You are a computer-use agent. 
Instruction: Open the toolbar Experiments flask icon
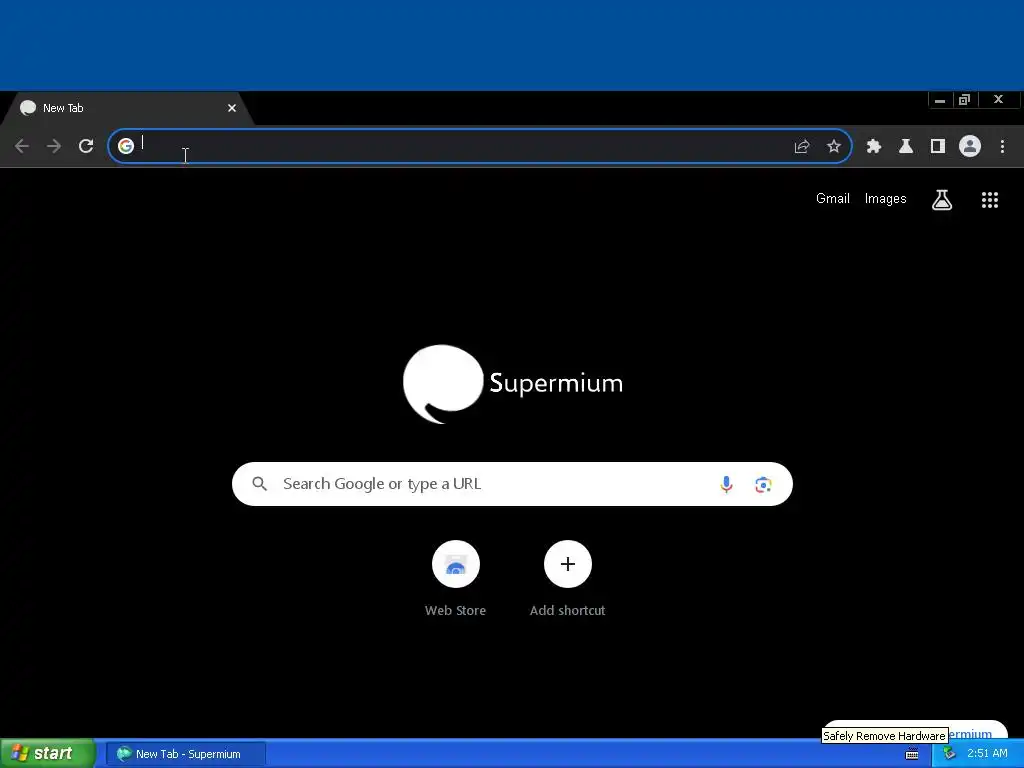(x=906, y=146)
